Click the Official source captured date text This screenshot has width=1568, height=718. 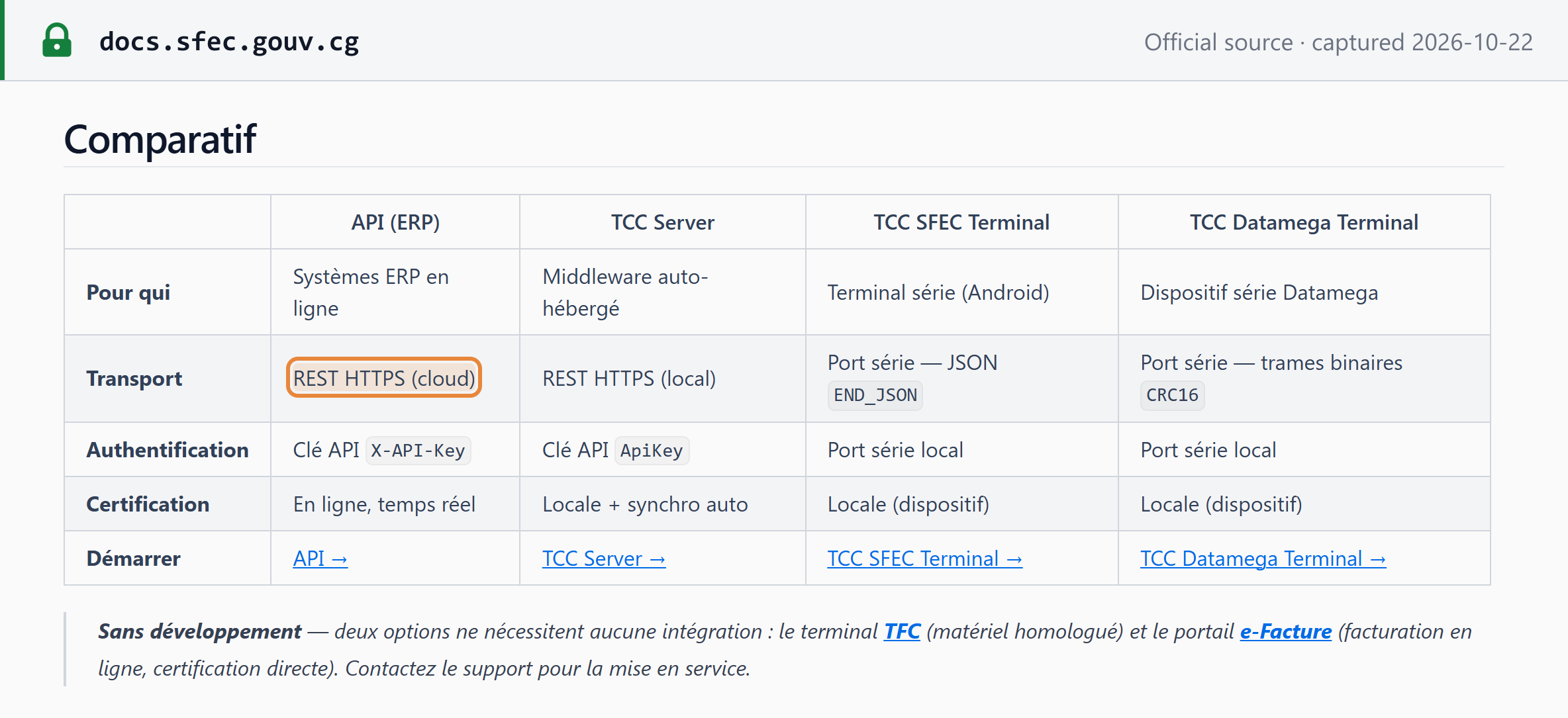click(1338, 42)
